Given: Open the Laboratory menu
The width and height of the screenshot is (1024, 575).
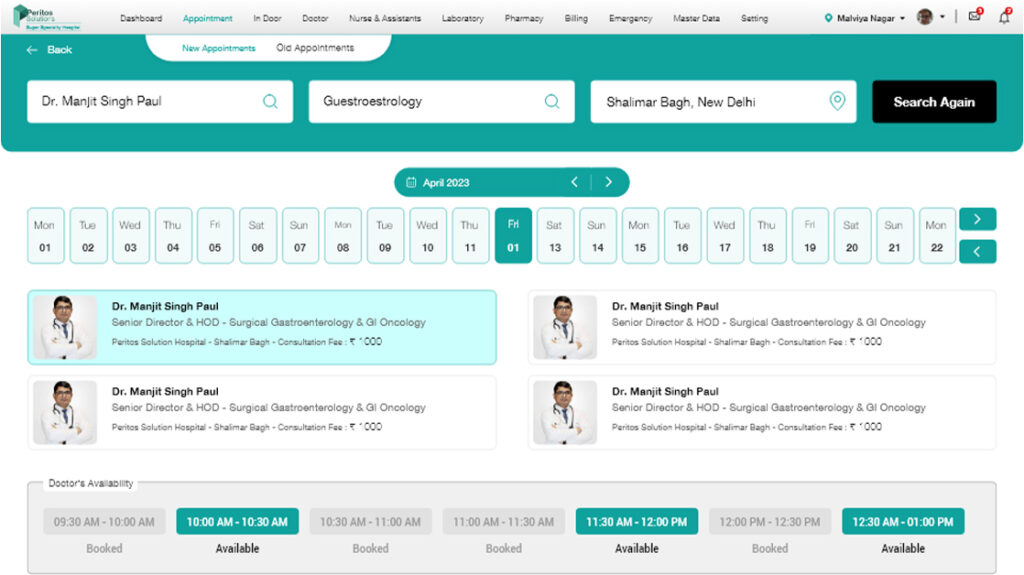Looking at the screenshot, I should pos(462,18).
